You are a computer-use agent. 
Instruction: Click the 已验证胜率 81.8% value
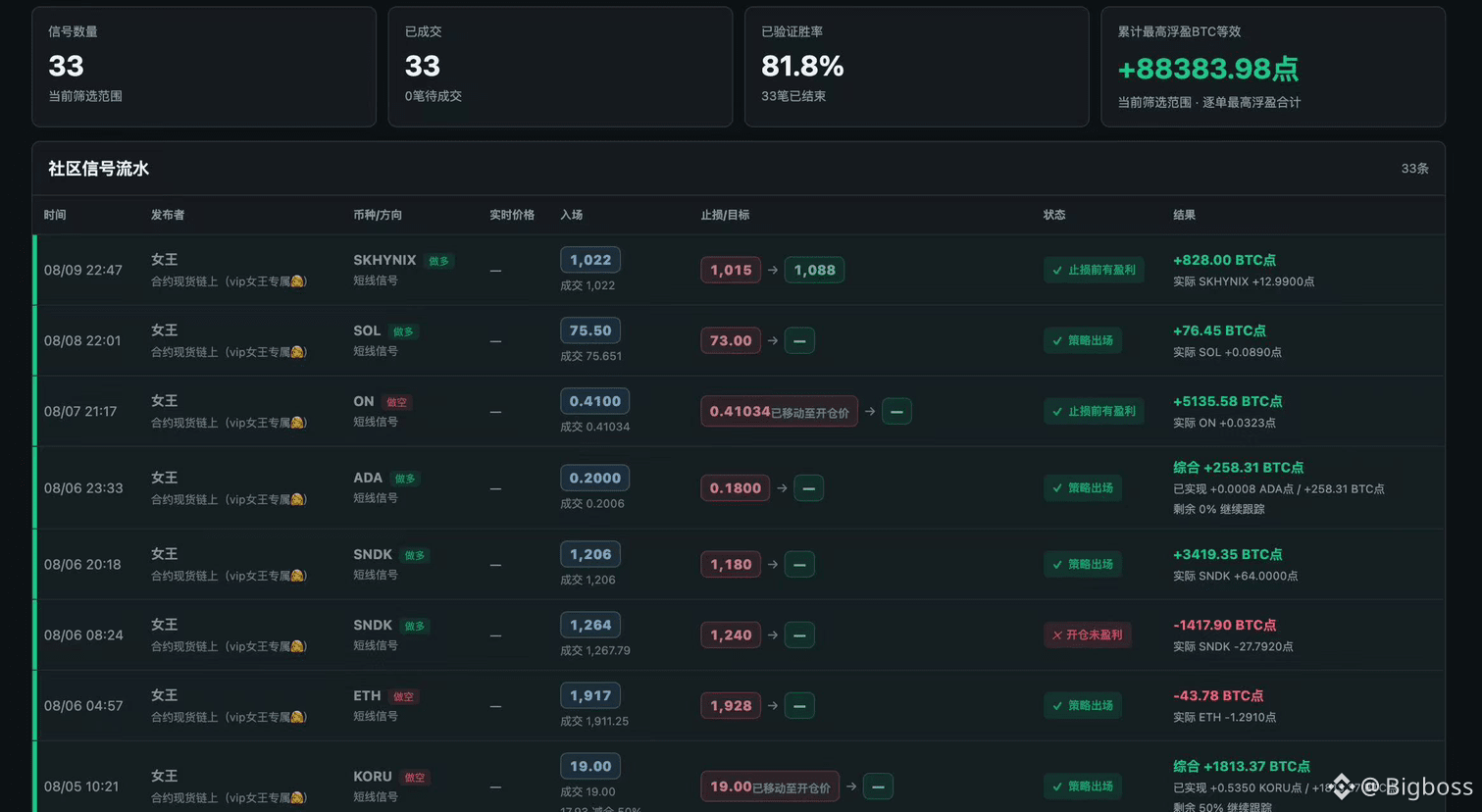pos(802,66)
